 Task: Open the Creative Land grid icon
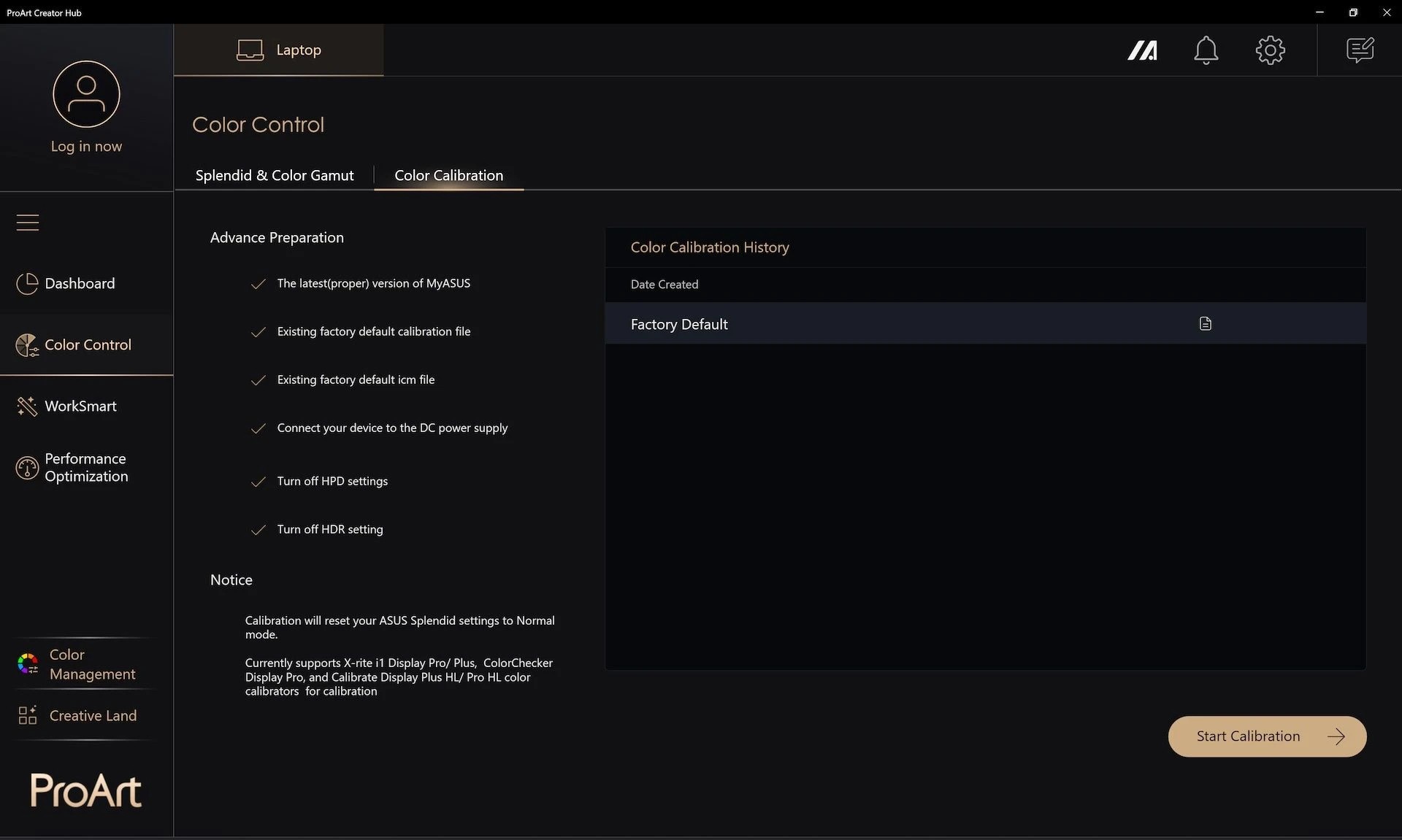pyautogui.click(x=28, y=716)
